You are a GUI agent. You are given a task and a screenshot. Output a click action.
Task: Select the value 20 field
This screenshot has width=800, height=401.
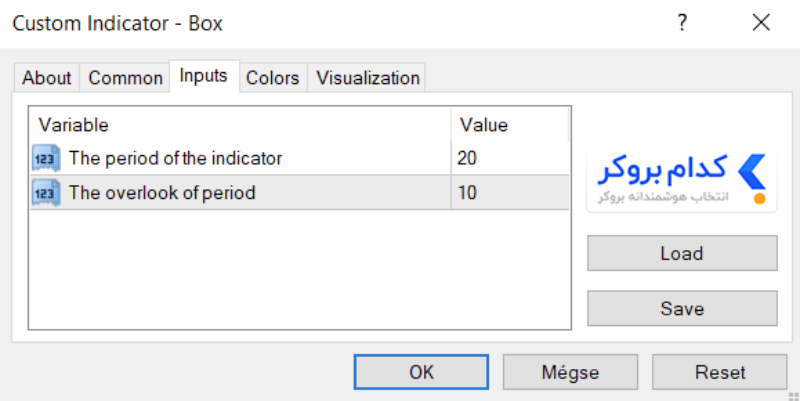[x=510, y=158]
